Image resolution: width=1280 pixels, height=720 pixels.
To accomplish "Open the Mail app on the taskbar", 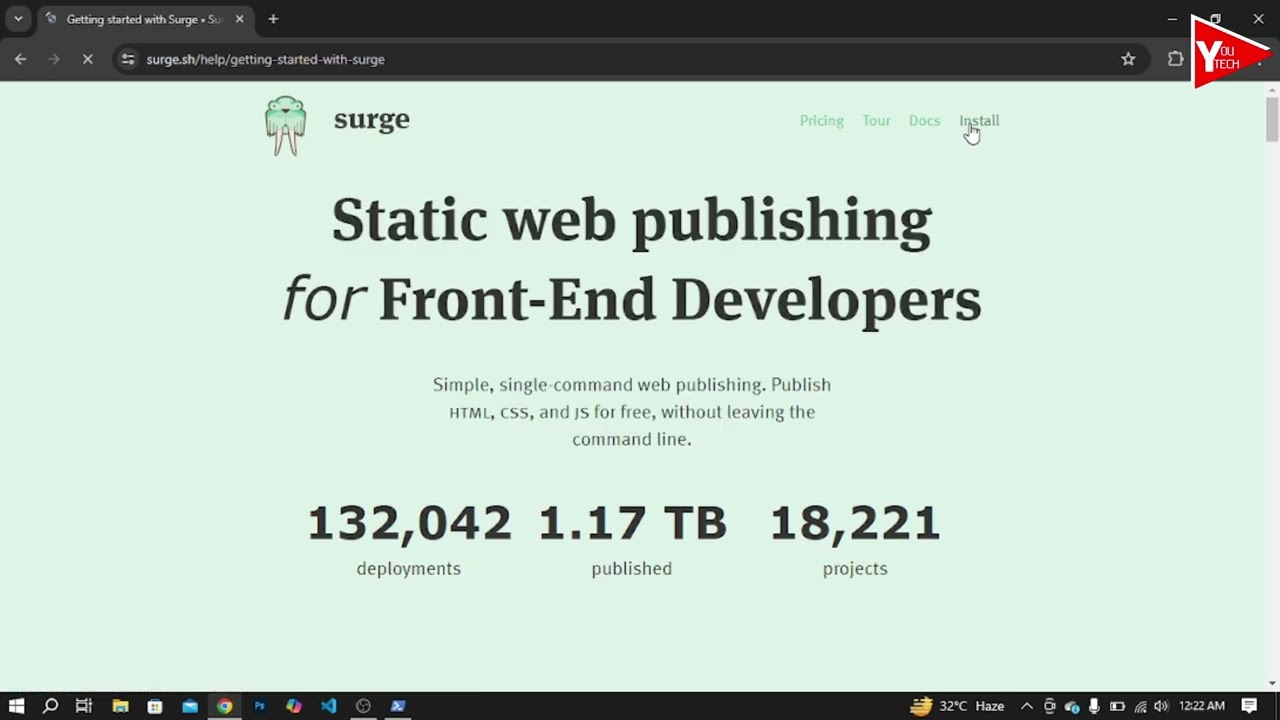I will pos(190,706).
